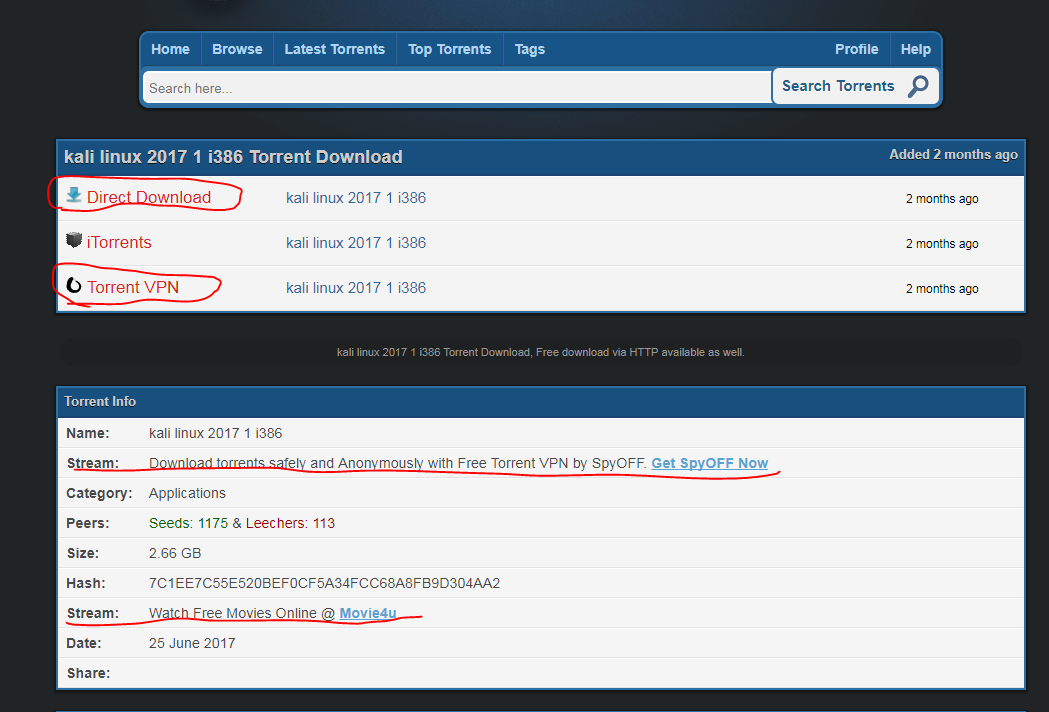Click the circular VPN icon beside Torrent VPN
This screenshot has width=1049, height=712.
click(x=72, y=286)
